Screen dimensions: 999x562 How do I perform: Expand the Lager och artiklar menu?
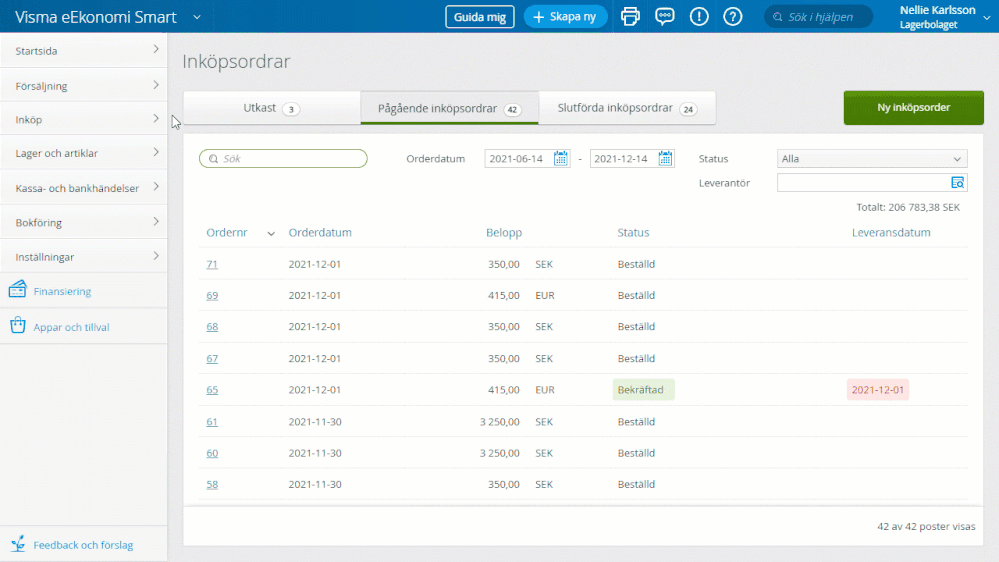coord(83,153)
